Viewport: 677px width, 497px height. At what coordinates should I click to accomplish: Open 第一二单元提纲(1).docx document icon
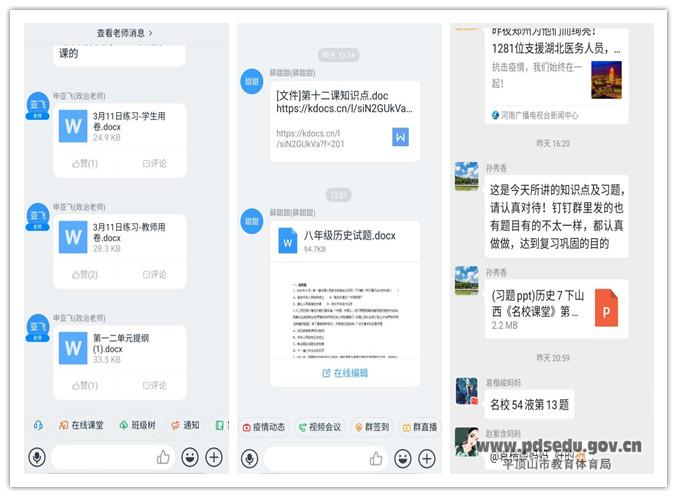(x=73, y=347)
